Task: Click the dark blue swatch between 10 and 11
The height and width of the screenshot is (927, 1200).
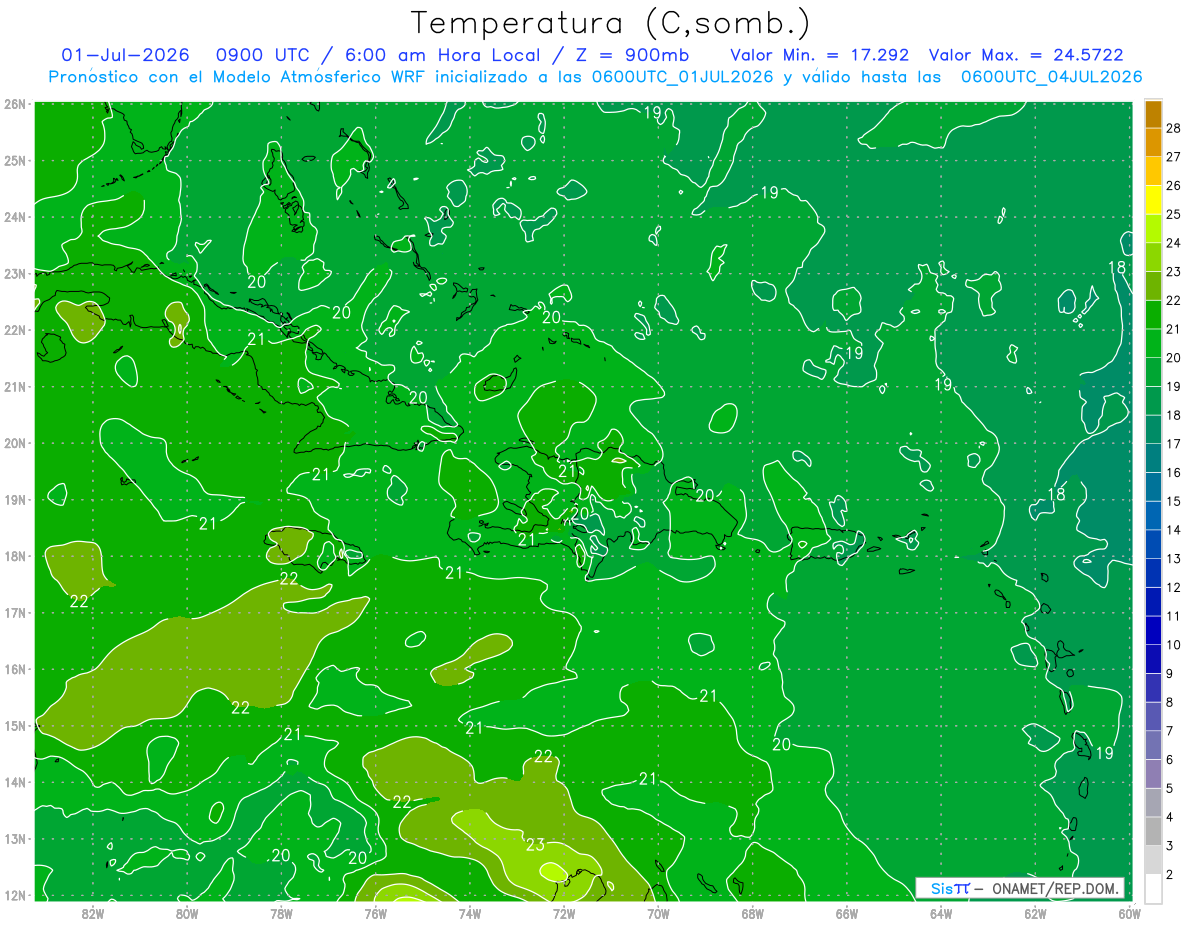Action: (1153, 630)
